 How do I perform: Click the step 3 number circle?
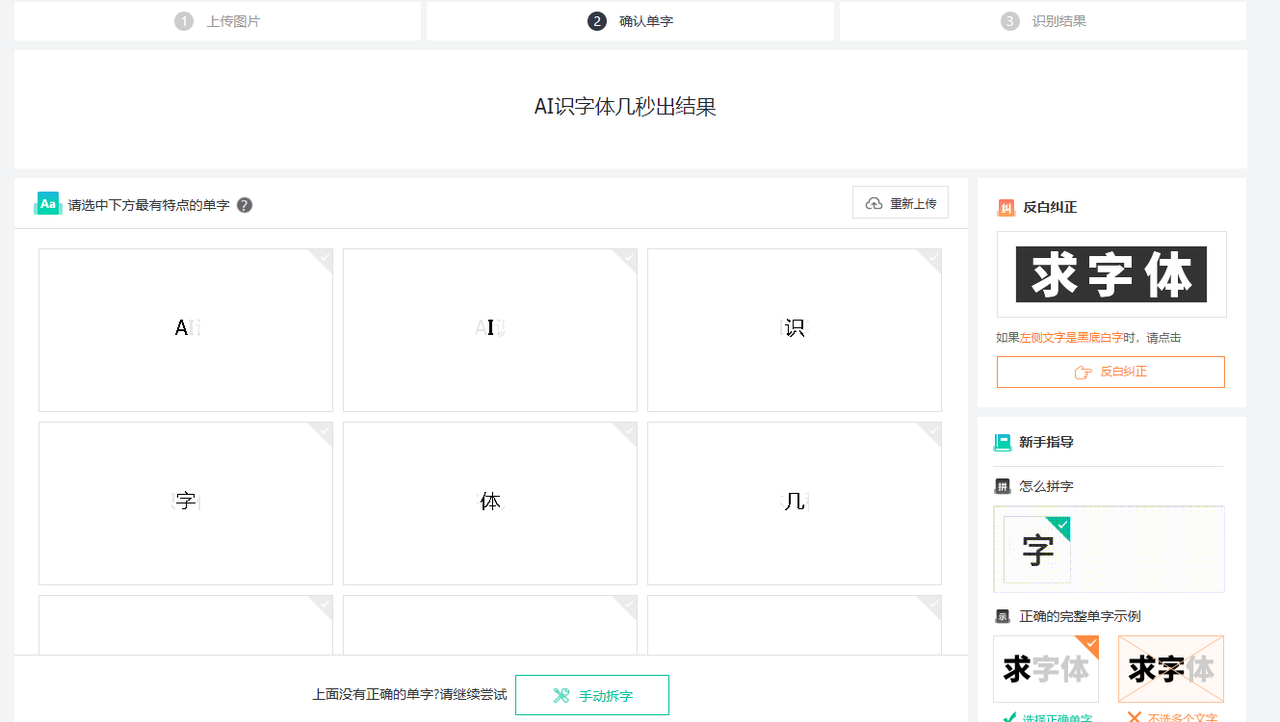[x=1010, y=21]
